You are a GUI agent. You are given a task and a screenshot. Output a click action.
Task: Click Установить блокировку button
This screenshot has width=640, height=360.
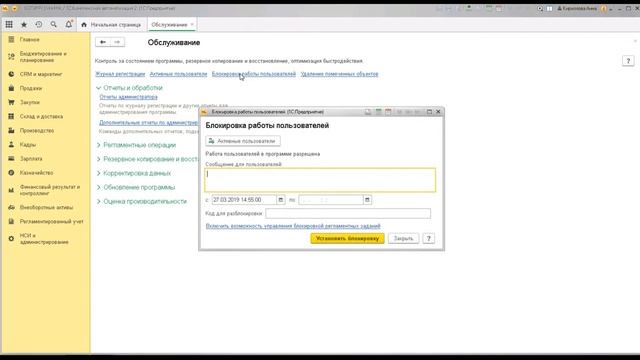347,238
